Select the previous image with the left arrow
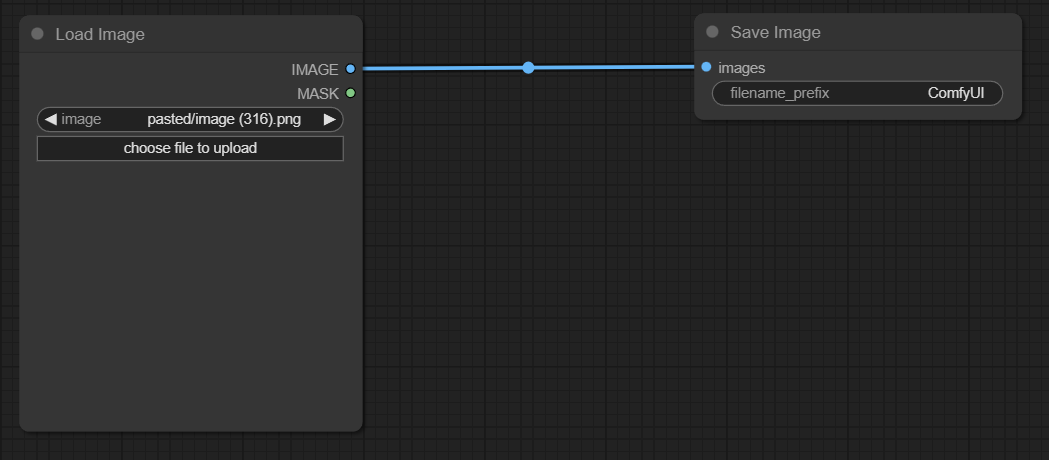 [50, 120]
